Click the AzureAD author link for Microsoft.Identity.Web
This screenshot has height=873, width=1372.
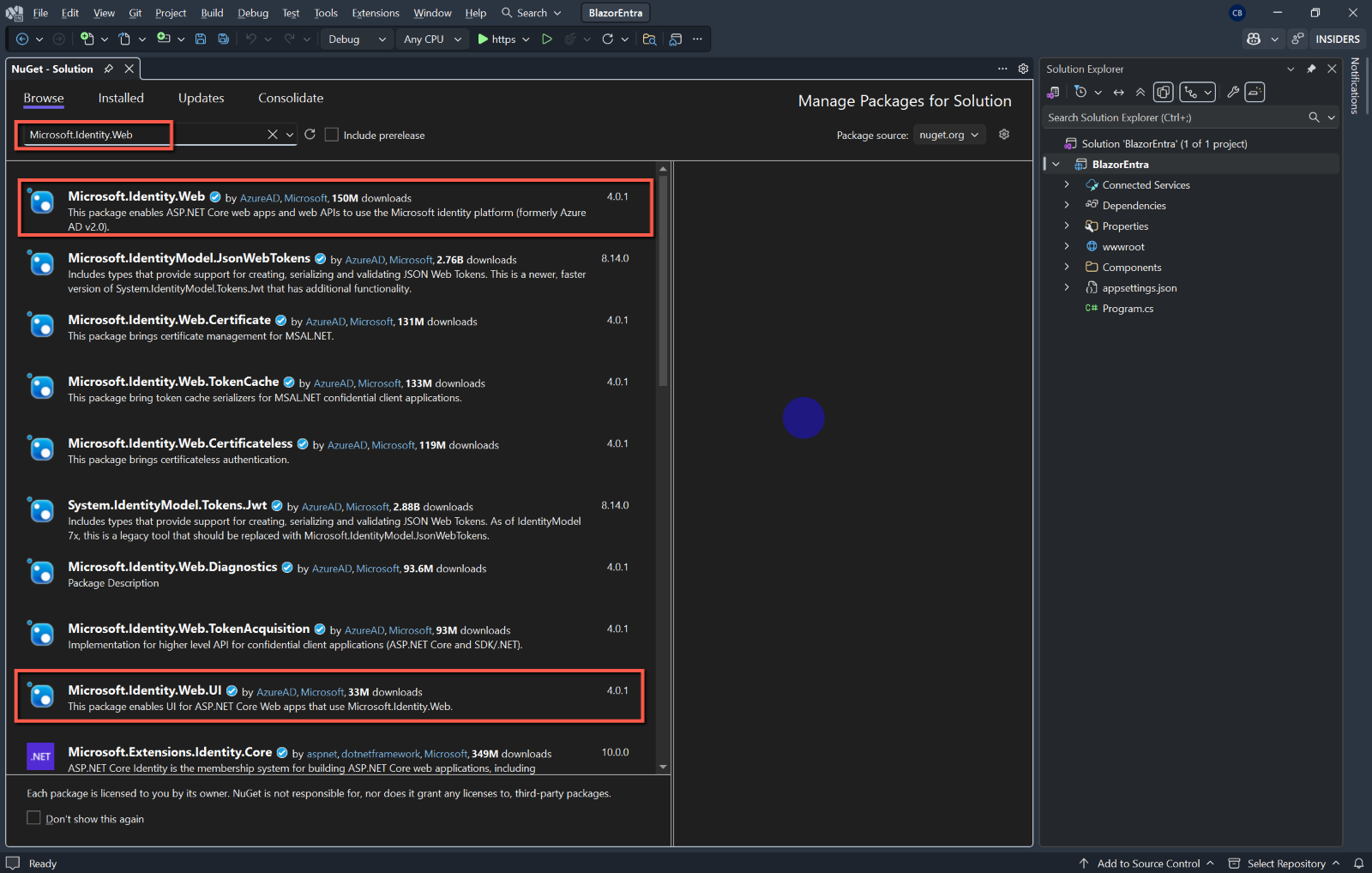tap(260, 197)
